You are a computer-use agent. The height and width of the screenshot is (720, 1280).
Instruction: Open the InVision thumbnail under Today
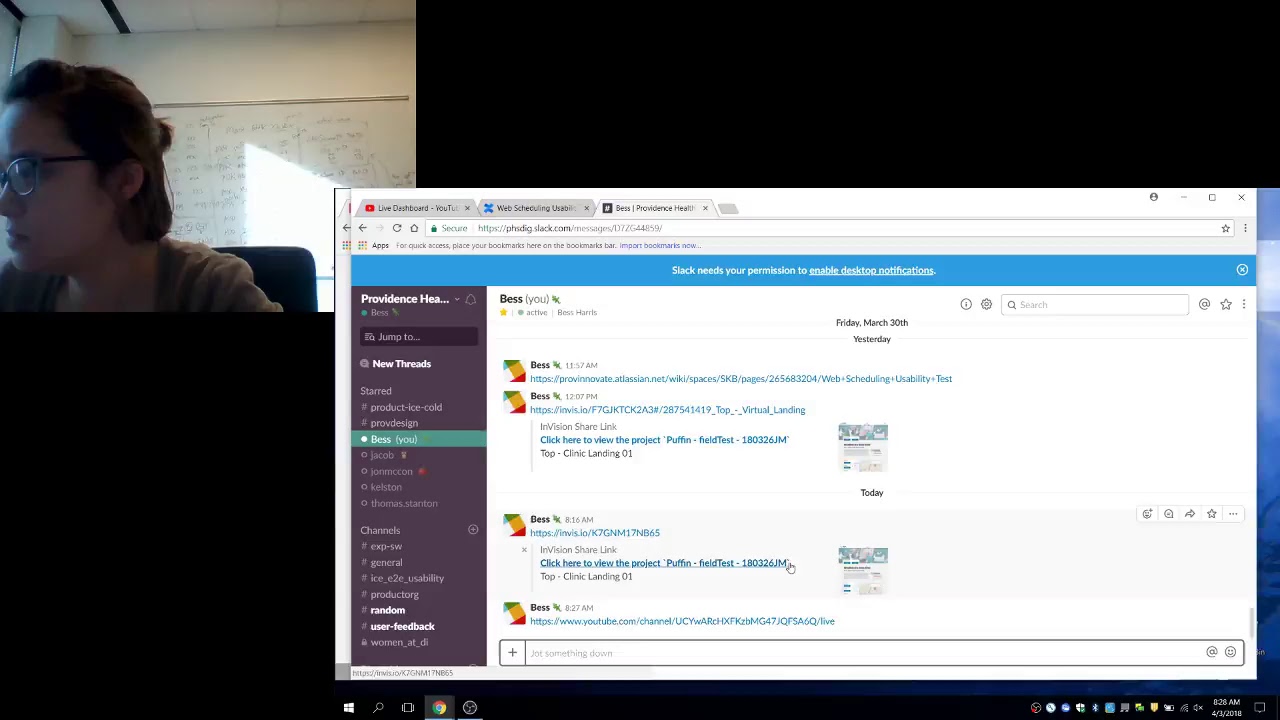click(863, 571)
